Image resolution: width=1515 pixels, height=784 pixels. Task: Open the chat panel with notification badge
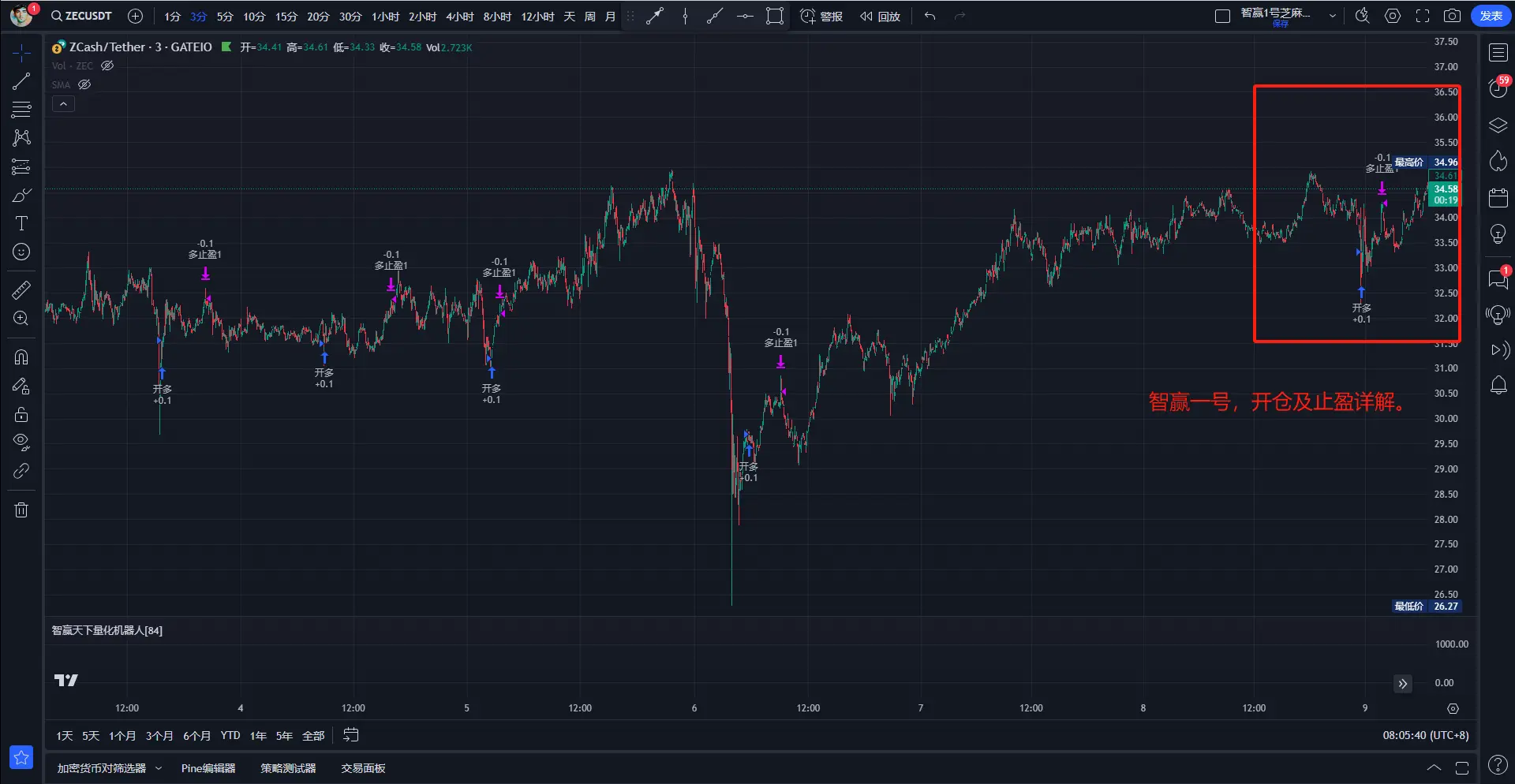pos(1498,278)
